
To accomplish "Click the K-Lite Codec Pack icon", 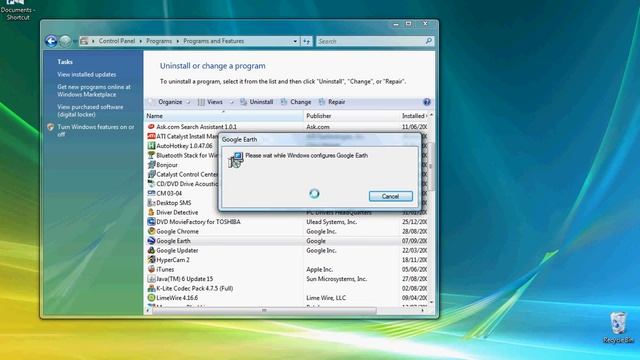I will (151, 288).
